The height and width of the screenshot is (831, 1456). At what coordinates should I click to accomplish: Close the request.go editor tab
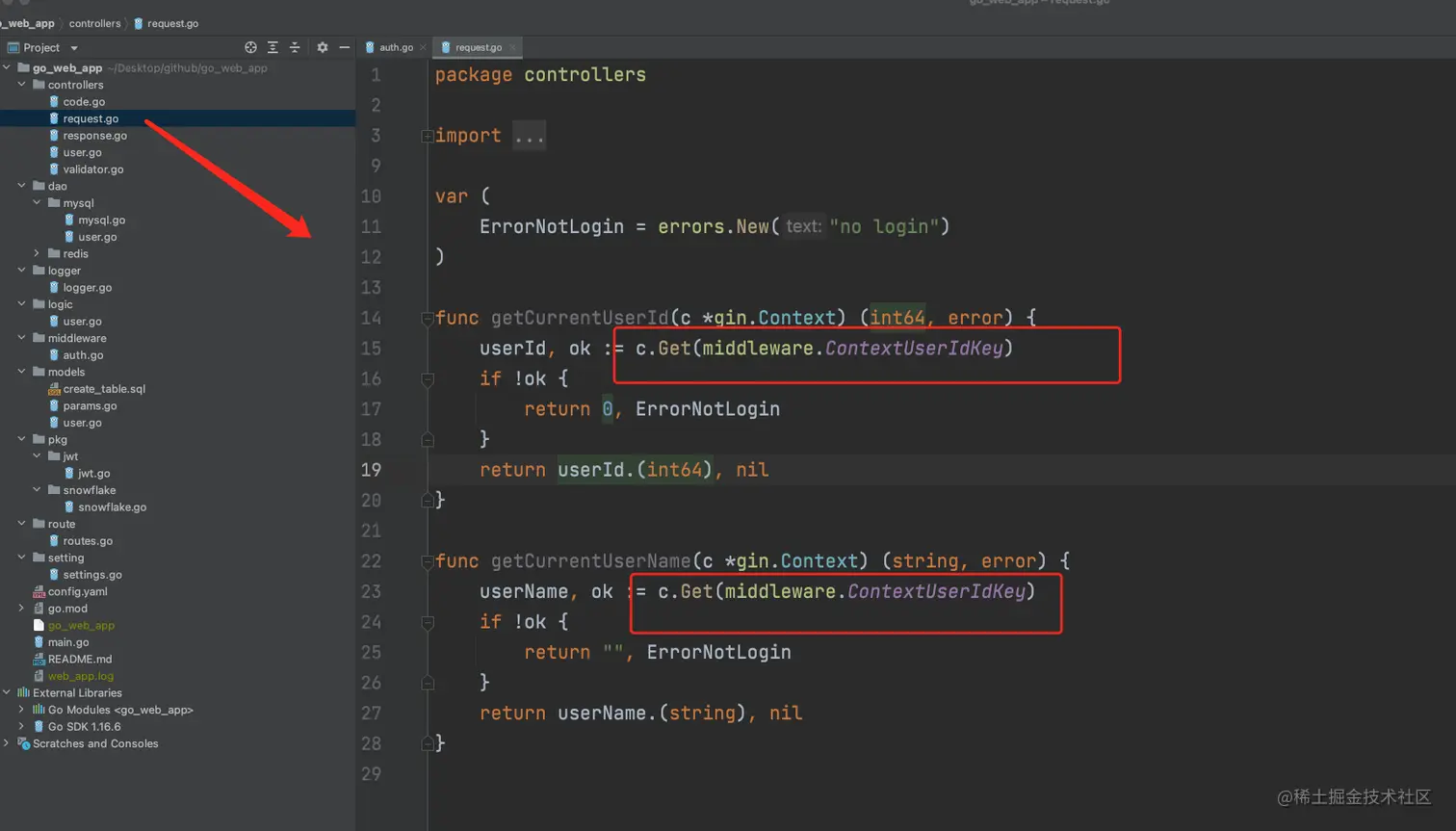pyautogui.click(x=512, y=47)
